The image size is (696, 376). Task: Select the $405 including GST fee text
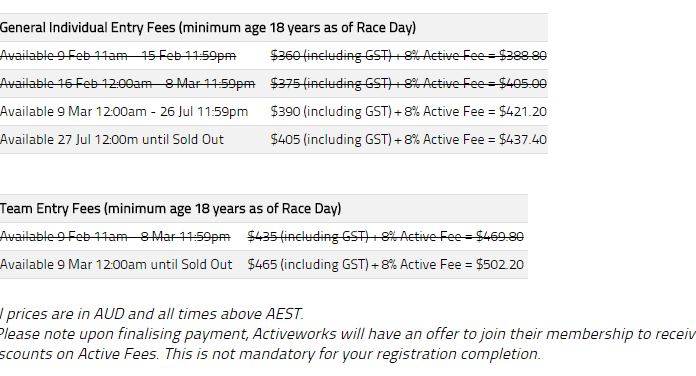click(331, 139)
